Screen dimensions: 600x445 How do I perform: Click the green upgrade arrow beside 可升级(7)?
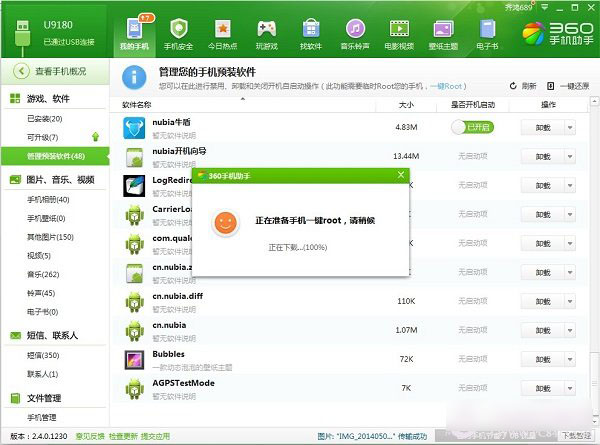[95, 137]
